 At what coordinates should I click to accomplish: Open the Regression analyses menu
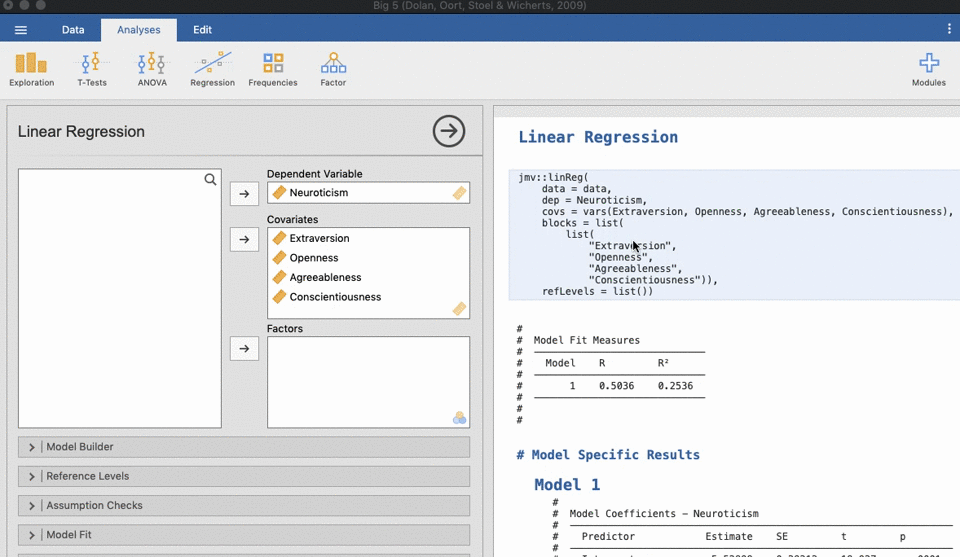point(212,69)
